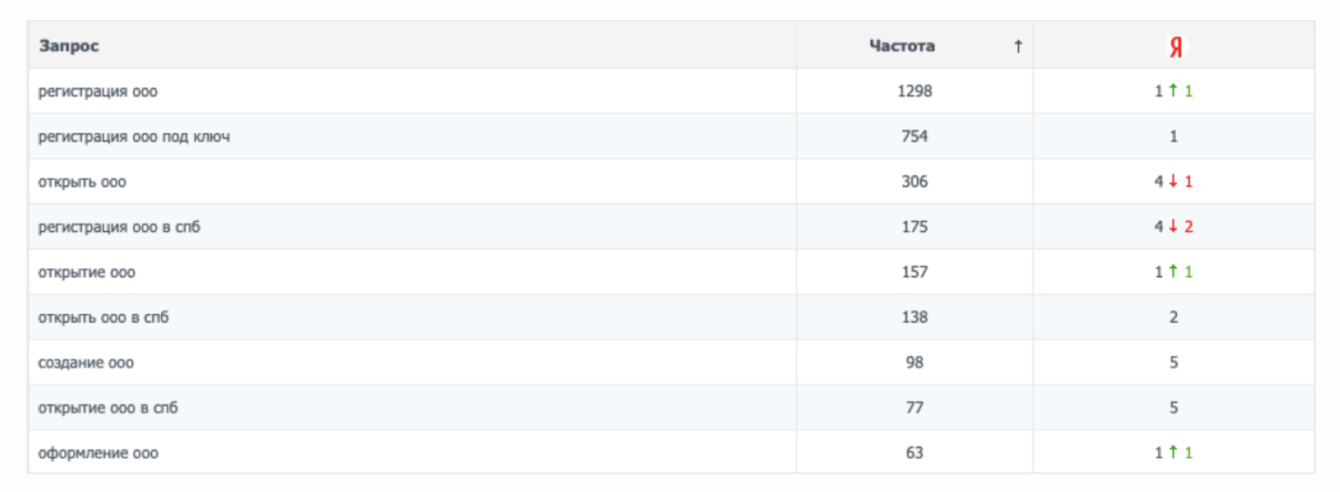Screen dimensions: 1340x492
Task: Click red down arrow in 'регистрация ооо в спб' row
Action: (x=1173, y=227)
